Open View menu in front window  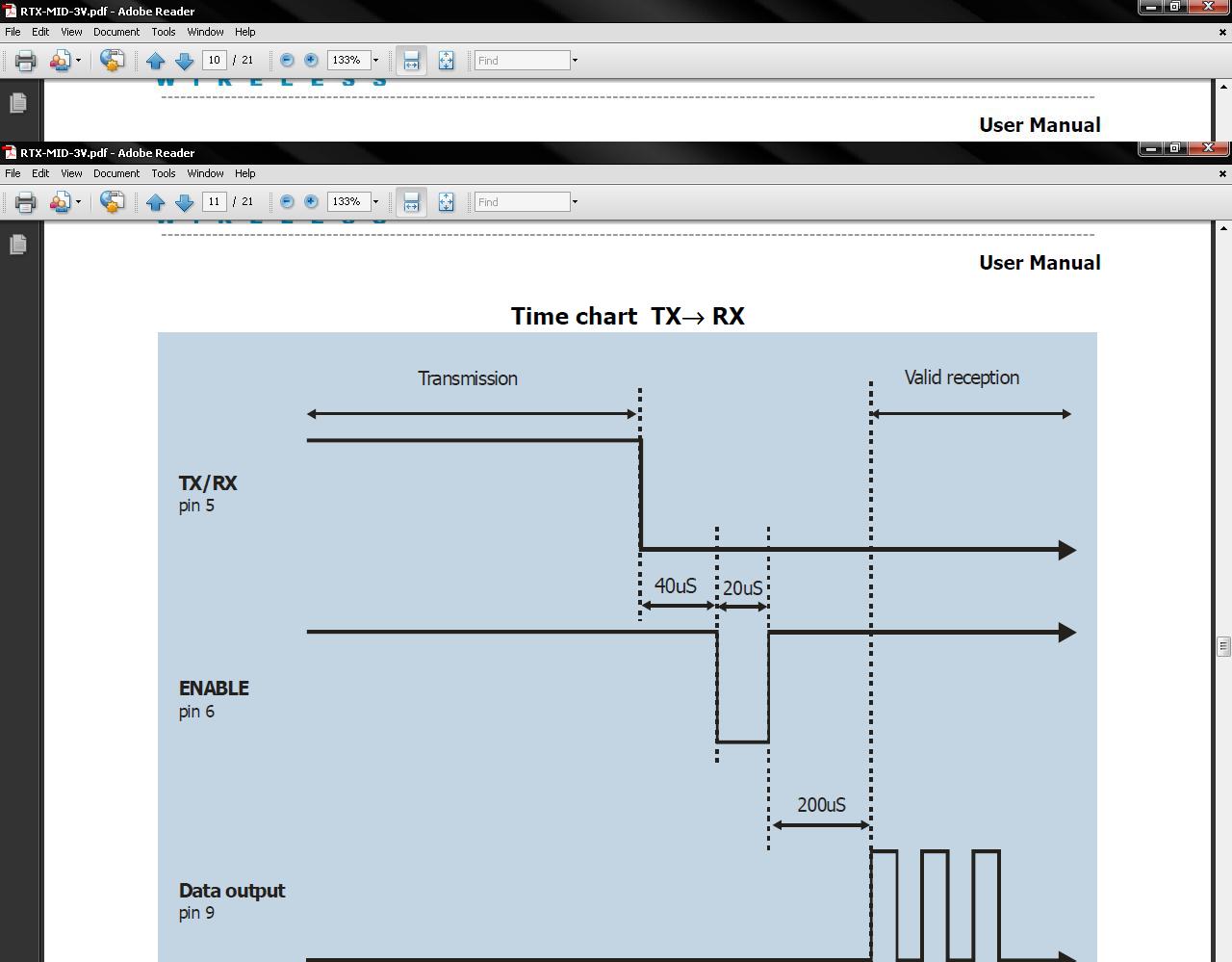pyautogui.click(x=71, y=173)
